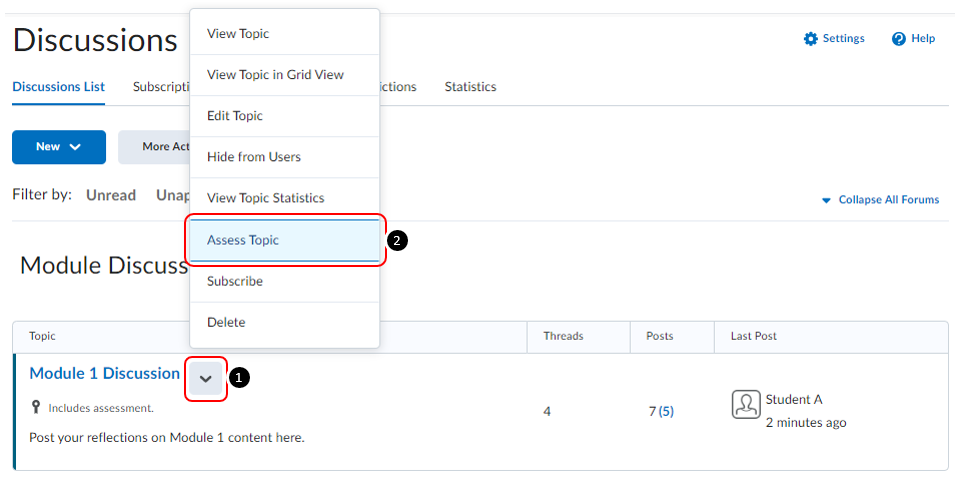Screen dimensions: 960x481
Task: Click the unread posts count (5)
Action: (666, 411)
